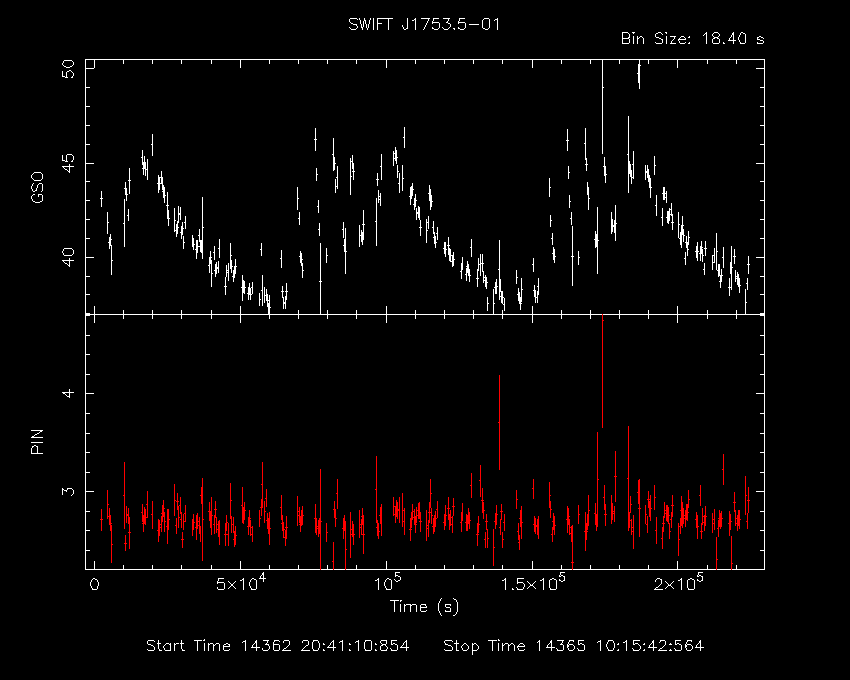Click the 'Stop Time 14365 10:15:42:564' text
Viewport: 850px width, 680px height.
click(x=574, y=646)
